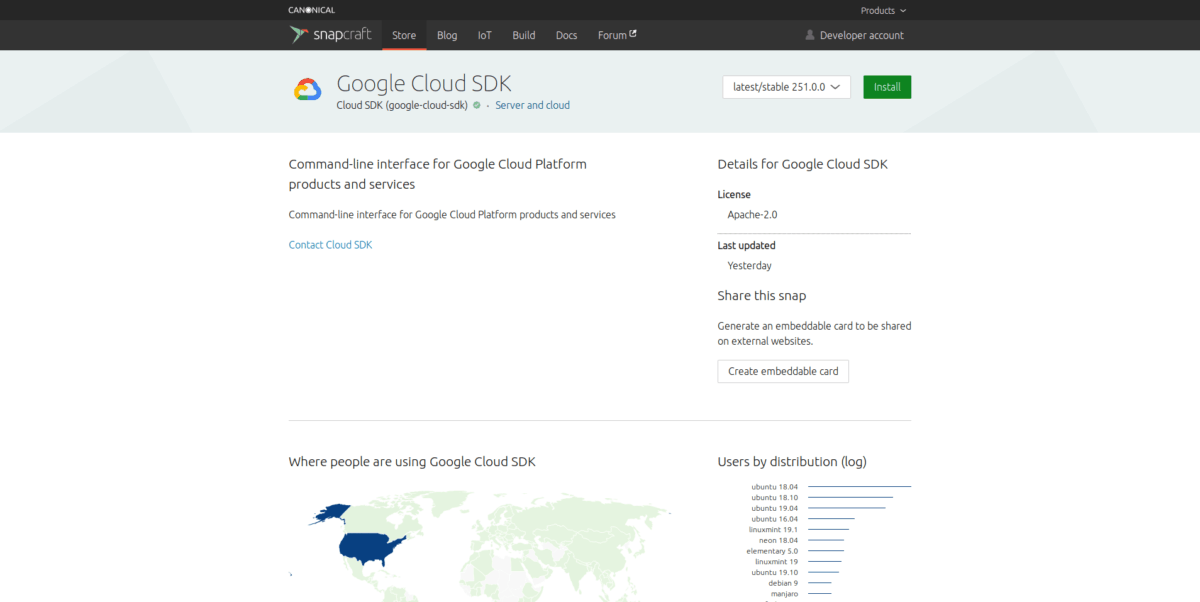Open the Blog navigation item
This screenshot has width=1200, height=602.
pyautogui.click(x=447, y=35)
